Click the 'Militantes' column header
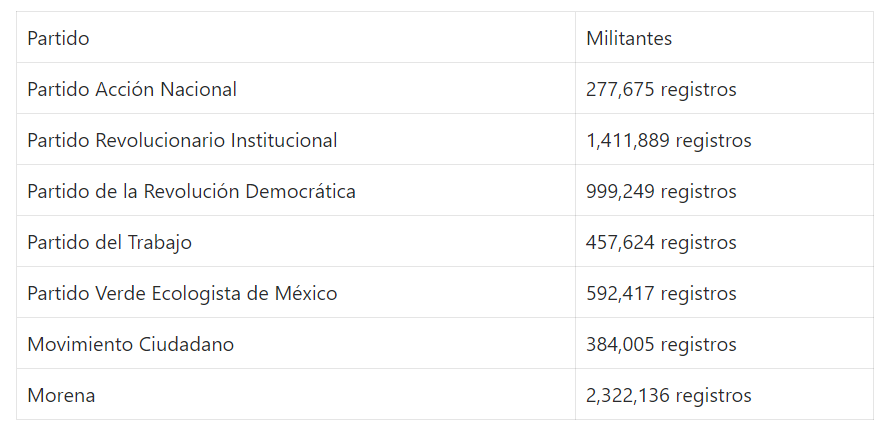This screenshot has height=444, width=892. point(629,38)
